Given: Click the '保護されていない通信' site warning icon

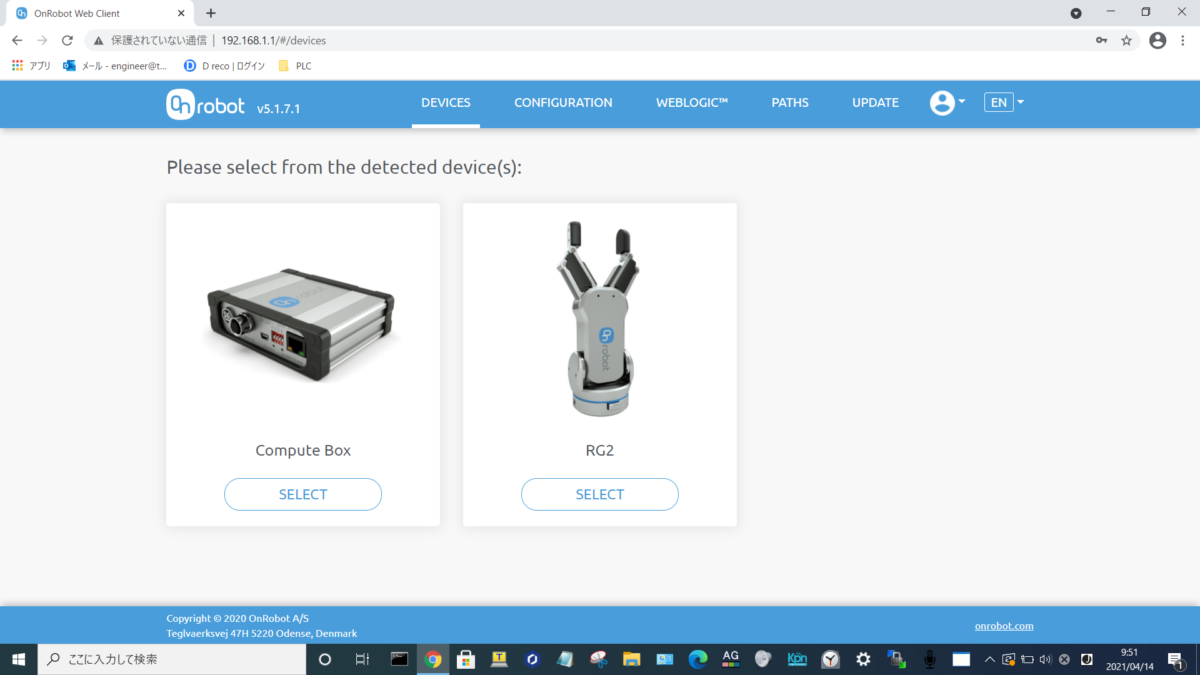Looking at the screenshot, I should 99,40.
